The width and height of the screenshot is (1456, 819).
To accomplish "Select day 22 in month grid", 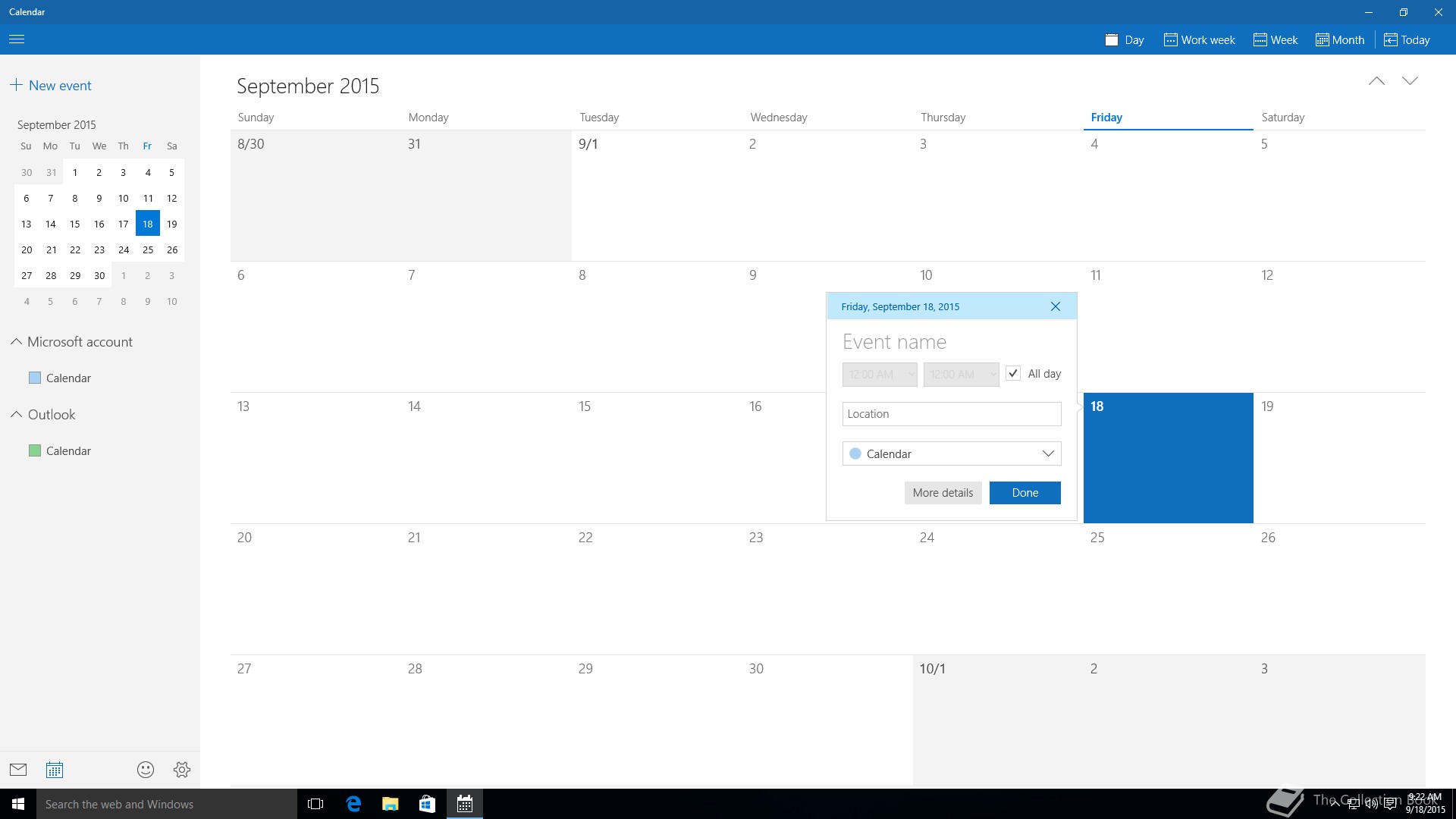I will 657,589.
